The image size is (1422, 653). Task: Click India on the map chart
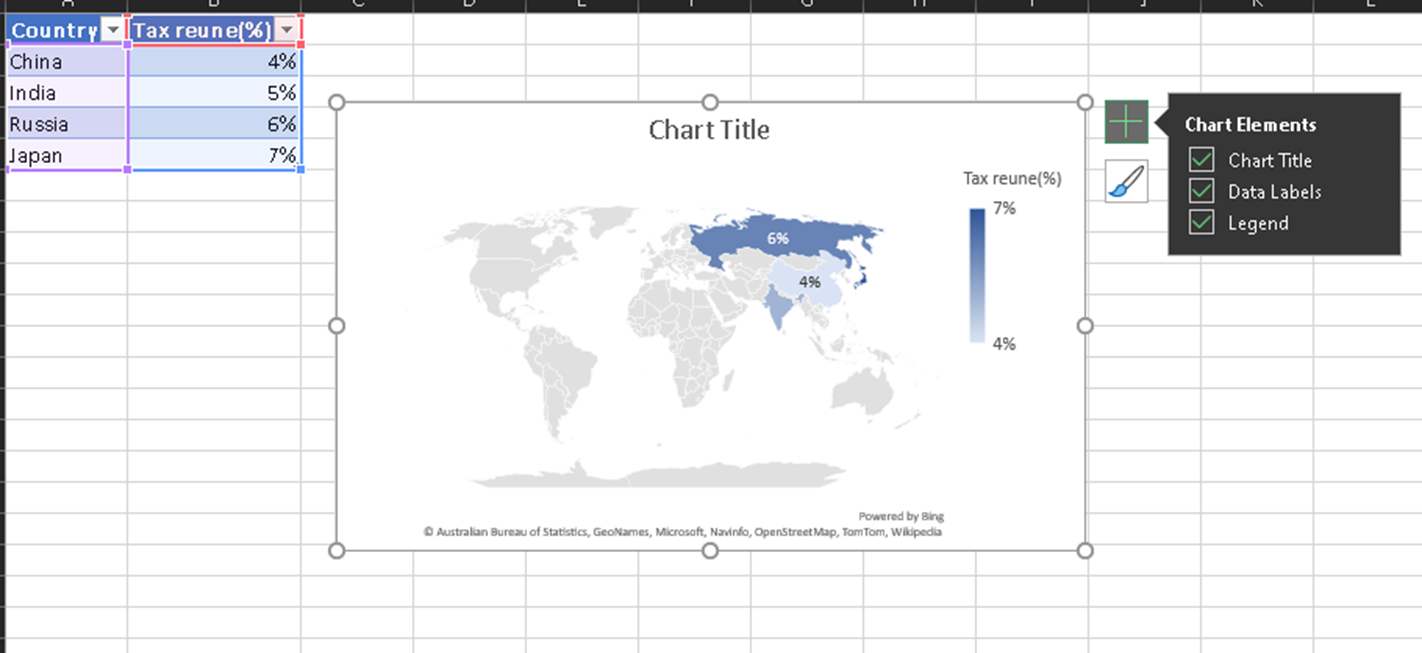click(781, 308)
